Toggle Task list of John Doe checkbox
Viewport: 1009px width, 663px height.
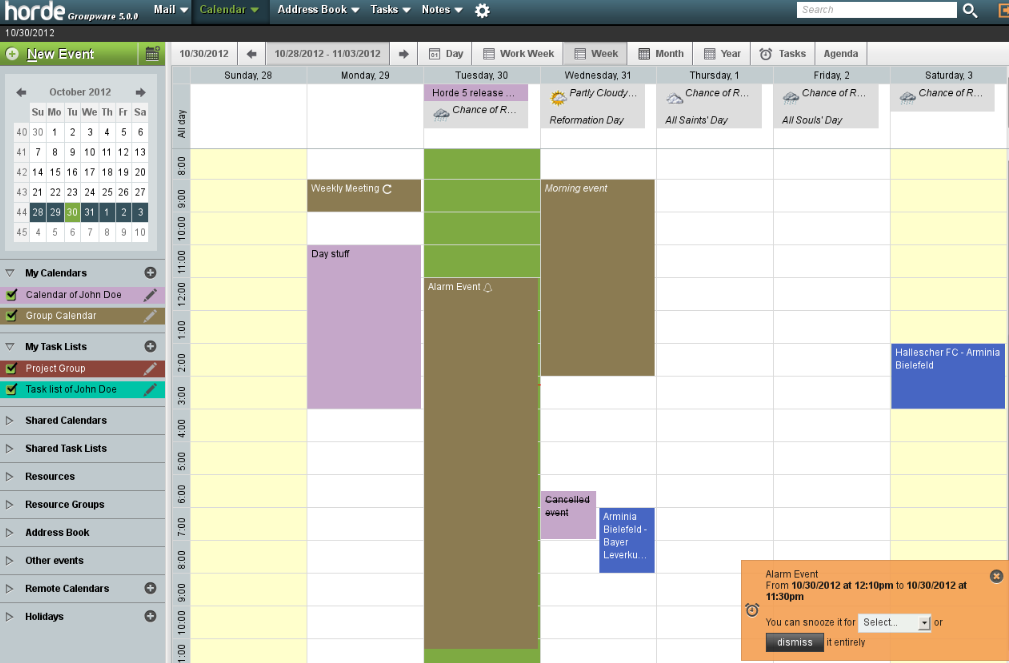(11, 389)
